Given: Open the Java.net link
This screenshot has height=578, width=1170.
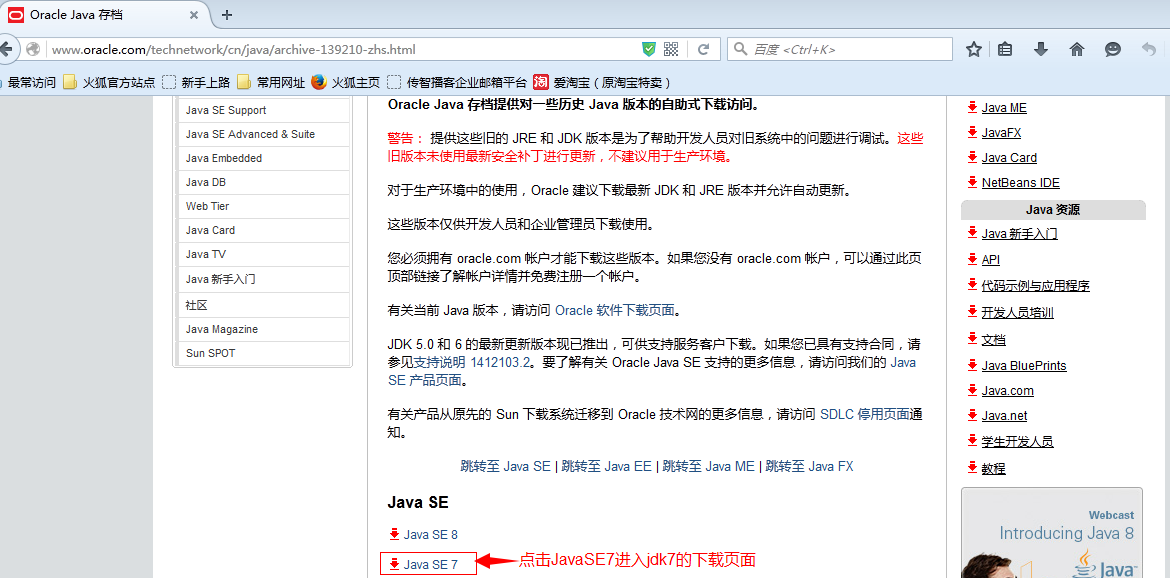Looking at the screenshot, I should 1004,415.
